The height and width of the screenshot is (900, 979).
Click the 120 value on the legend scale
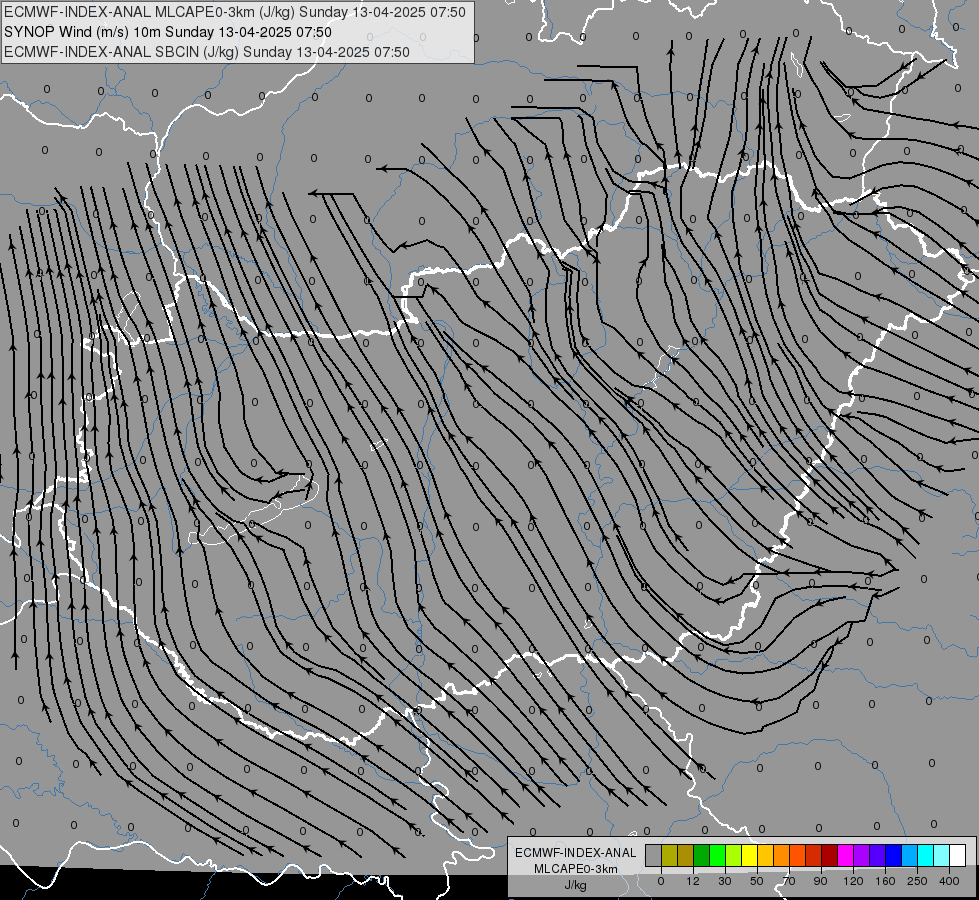tap(853, 881)
